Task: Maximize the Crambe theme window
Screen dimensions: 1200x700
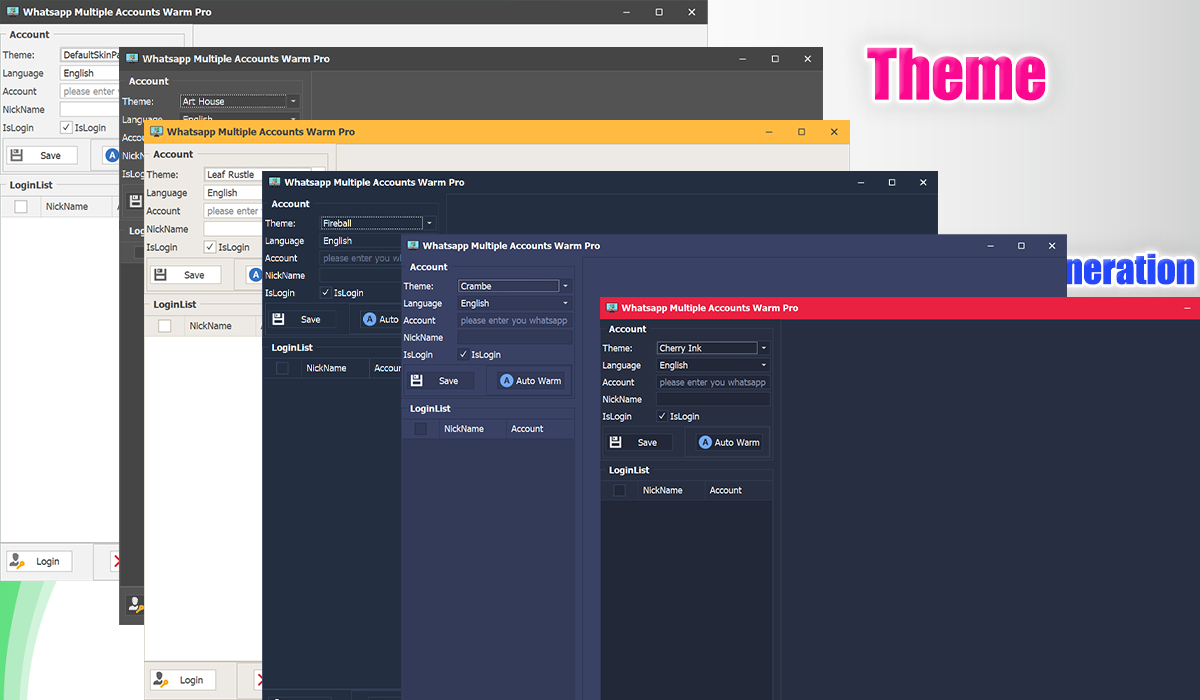Action: tap(1021, 245)
